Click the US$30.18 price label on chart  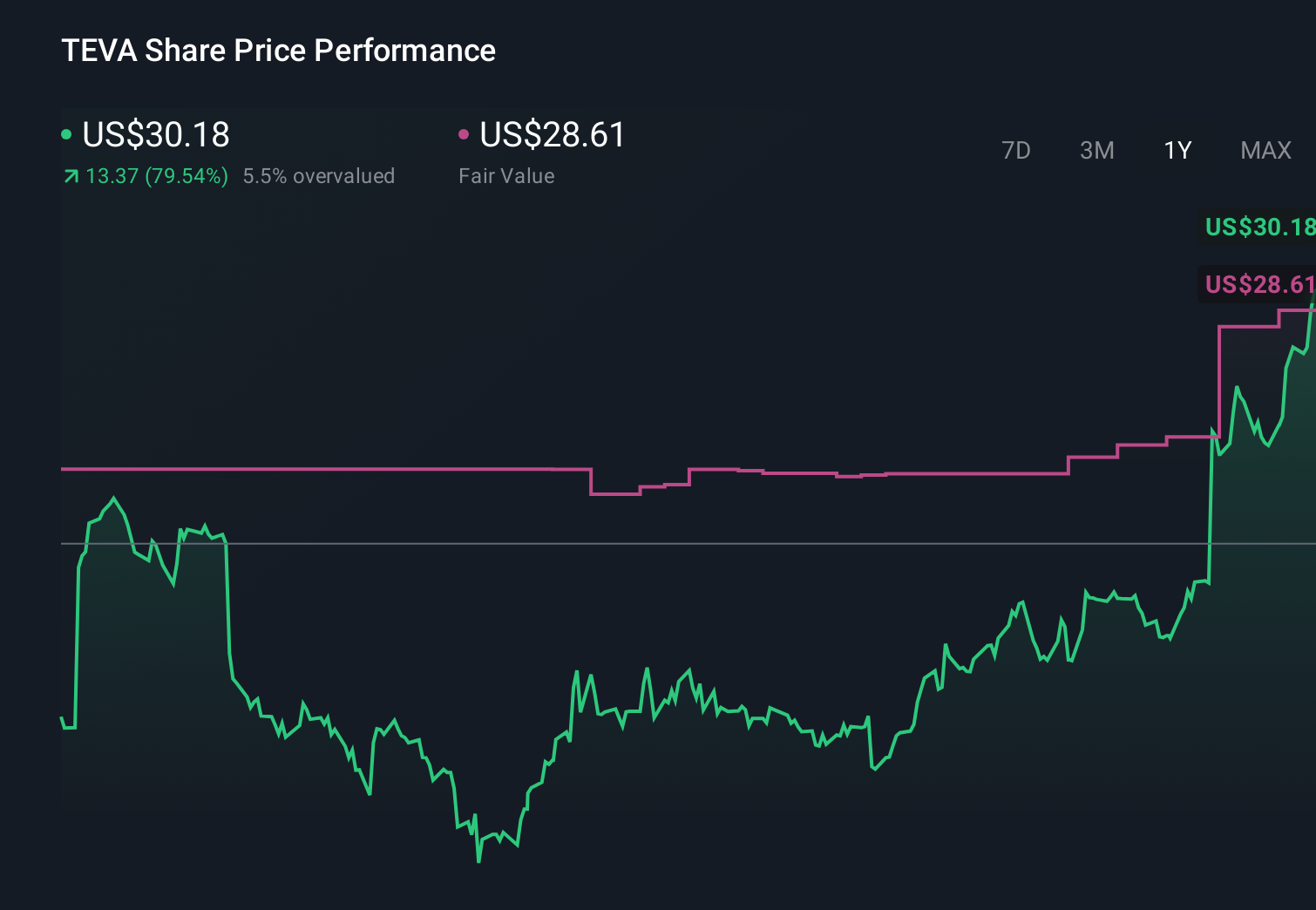point(1258,227)
